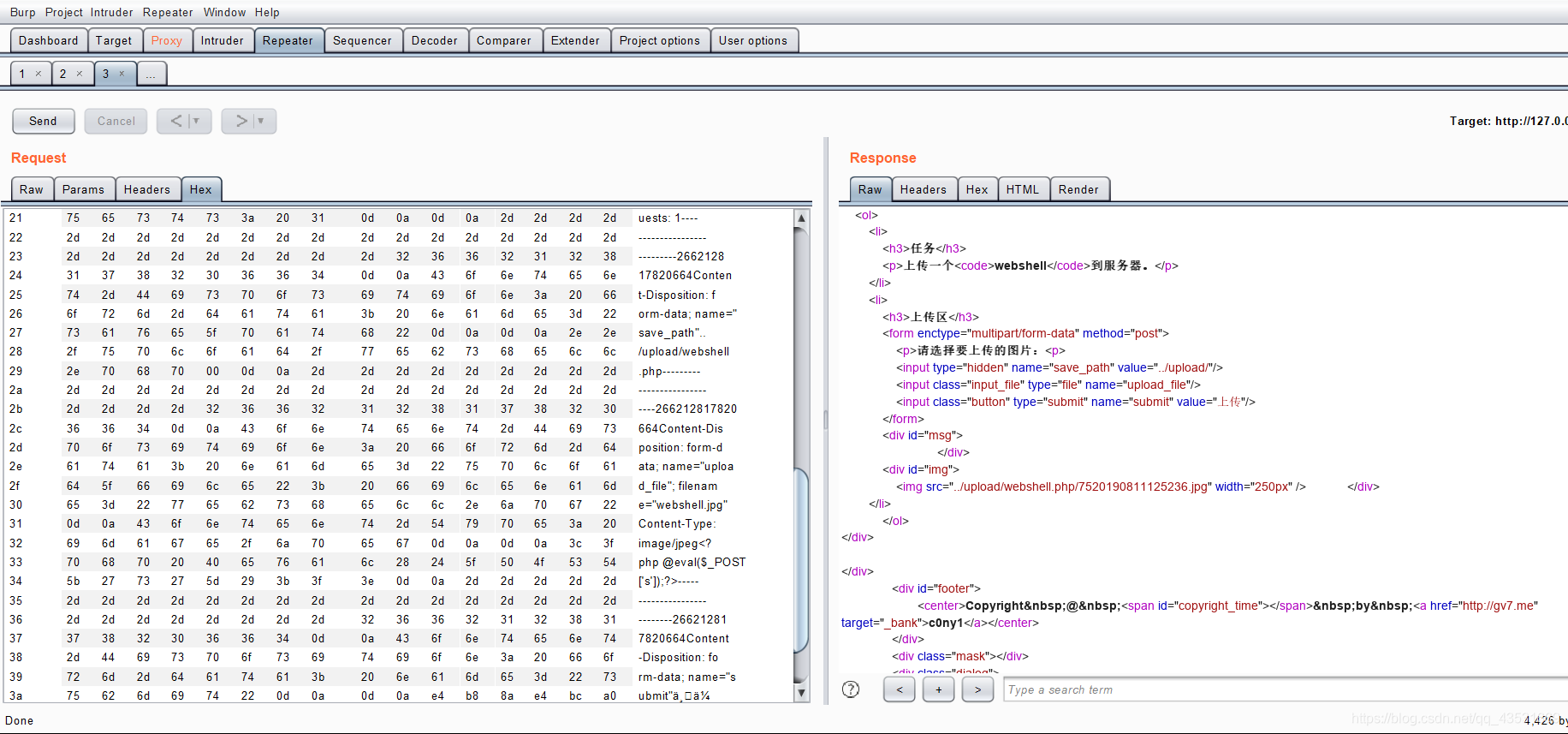Go to next search match button

978,689
